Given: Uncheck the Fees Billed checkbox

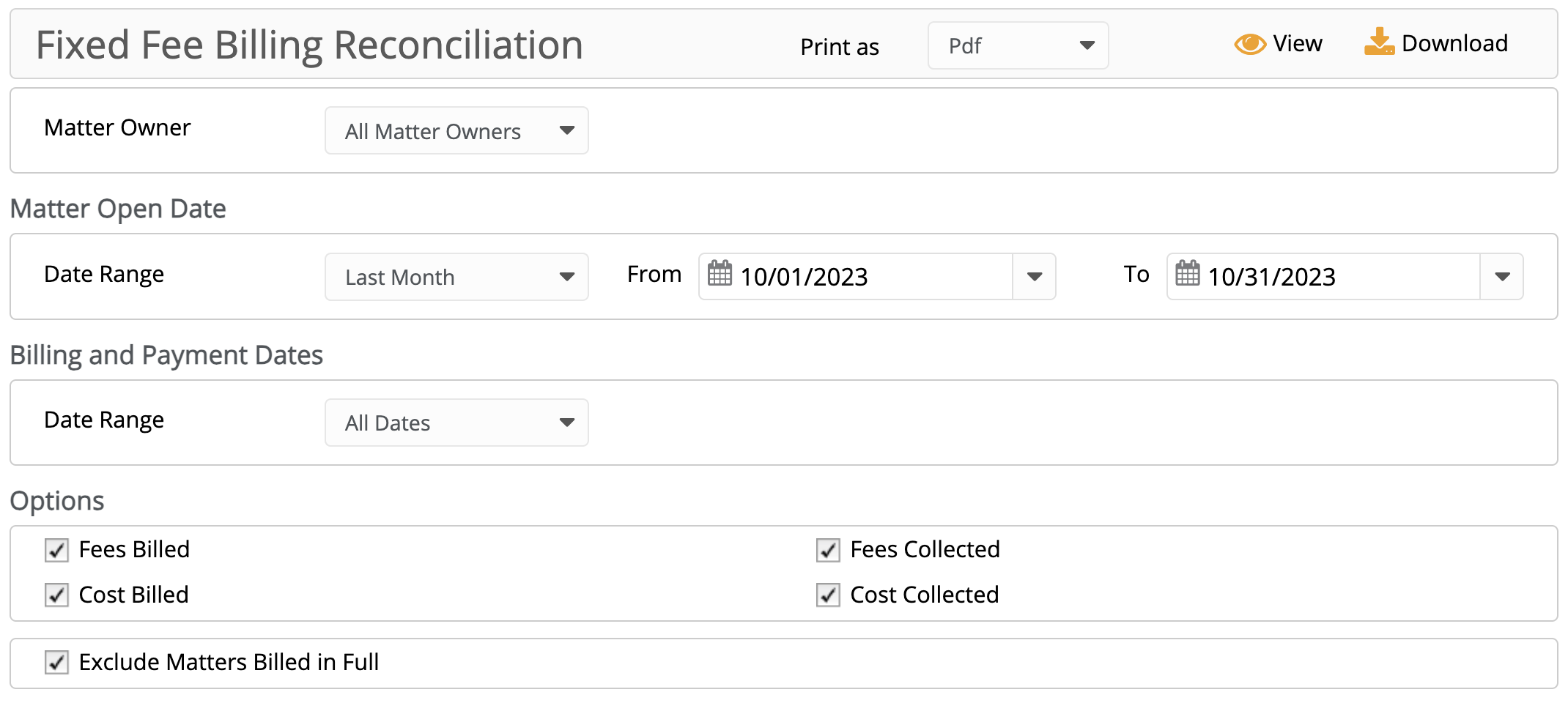Looking at the screenshot, I should click(56, 550).
